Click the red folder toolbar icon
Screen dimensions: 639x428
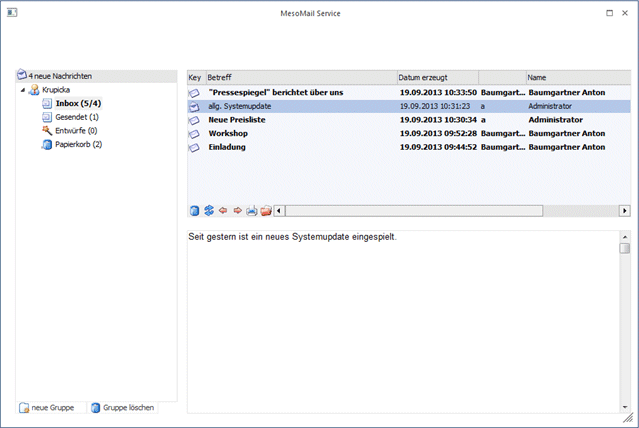pyautogui.click(x=265, y=211)
